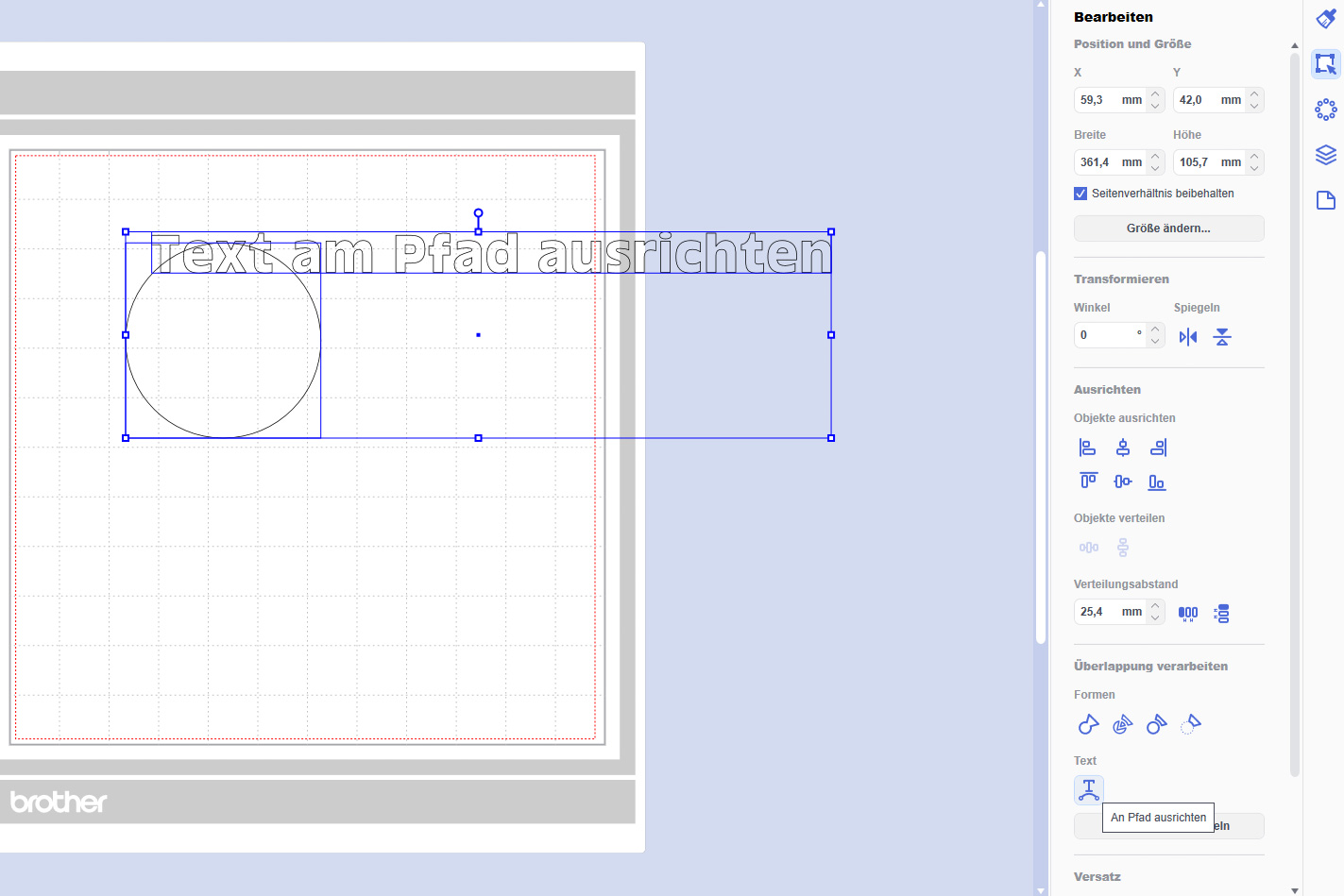
Task: Increase the X position value with up arrow
Action: pyautogui.click(x=1155, y=93)
